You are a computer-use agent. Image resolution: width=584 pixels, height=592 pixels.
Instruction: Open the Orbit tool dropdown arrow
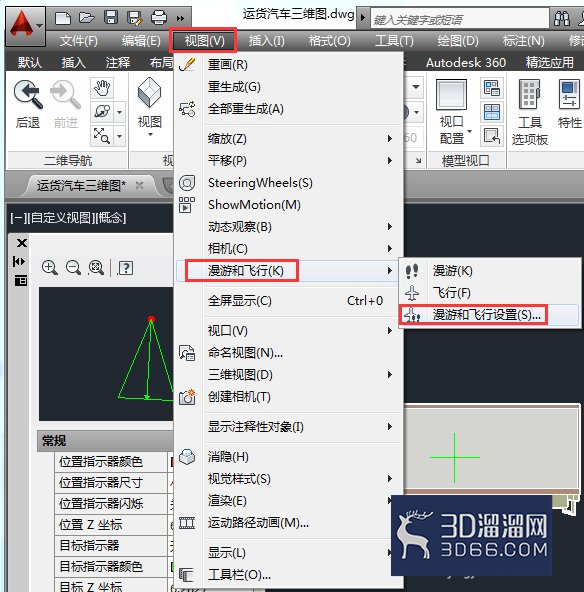click(x=120, y=112)
